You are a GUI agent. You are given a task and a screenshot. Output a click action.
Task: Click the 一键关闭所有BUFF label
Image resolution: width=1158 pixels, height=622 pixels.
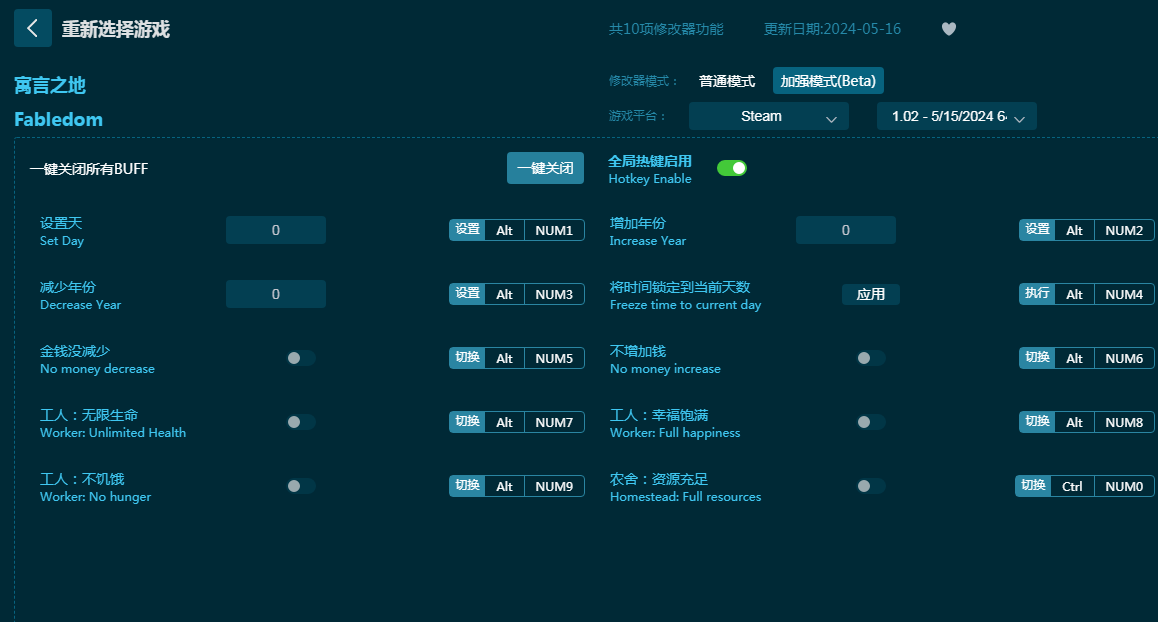[x=89, y=168]
